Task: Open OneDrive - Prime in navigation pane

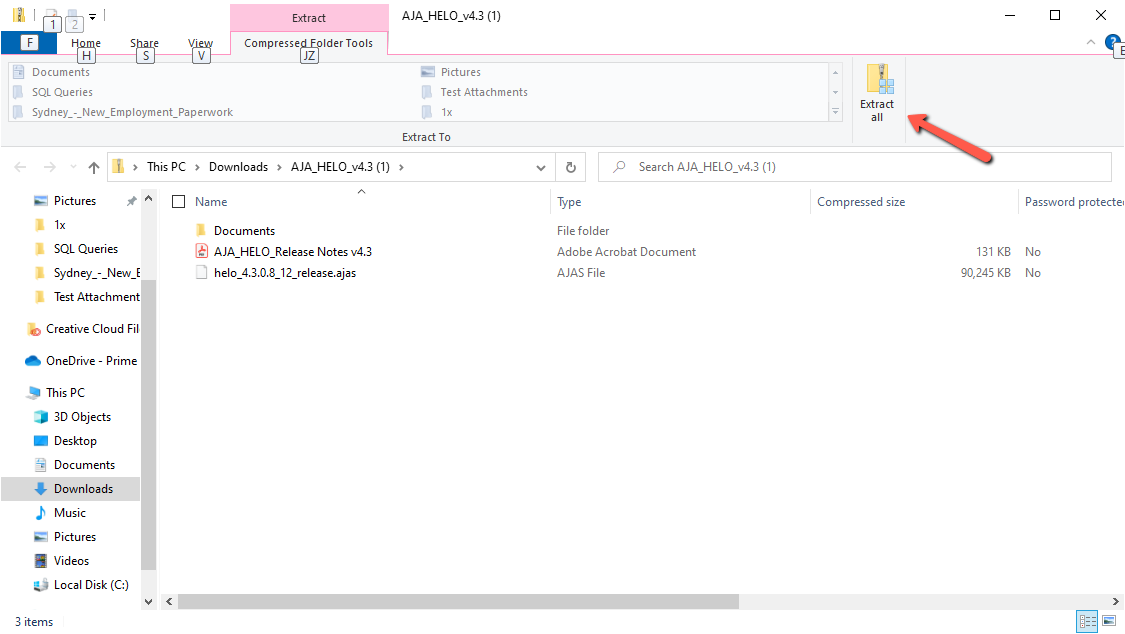Action: tap(91, 361)
